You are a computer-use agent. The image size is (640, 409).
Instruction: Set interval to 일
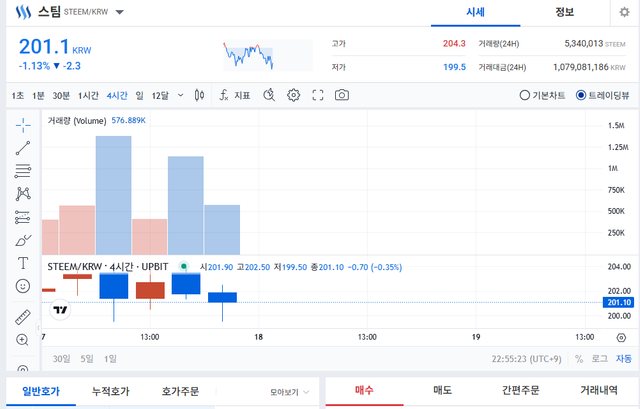140,96
